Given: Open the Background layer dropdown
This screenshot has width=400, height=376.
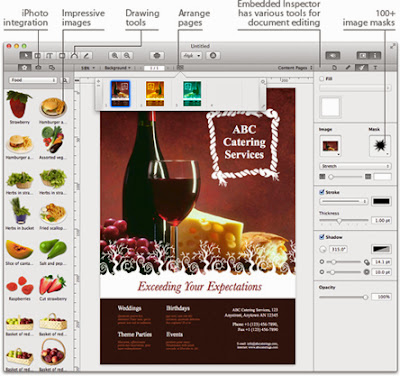Looking at the screenshot, I should [x=117, y=68].
